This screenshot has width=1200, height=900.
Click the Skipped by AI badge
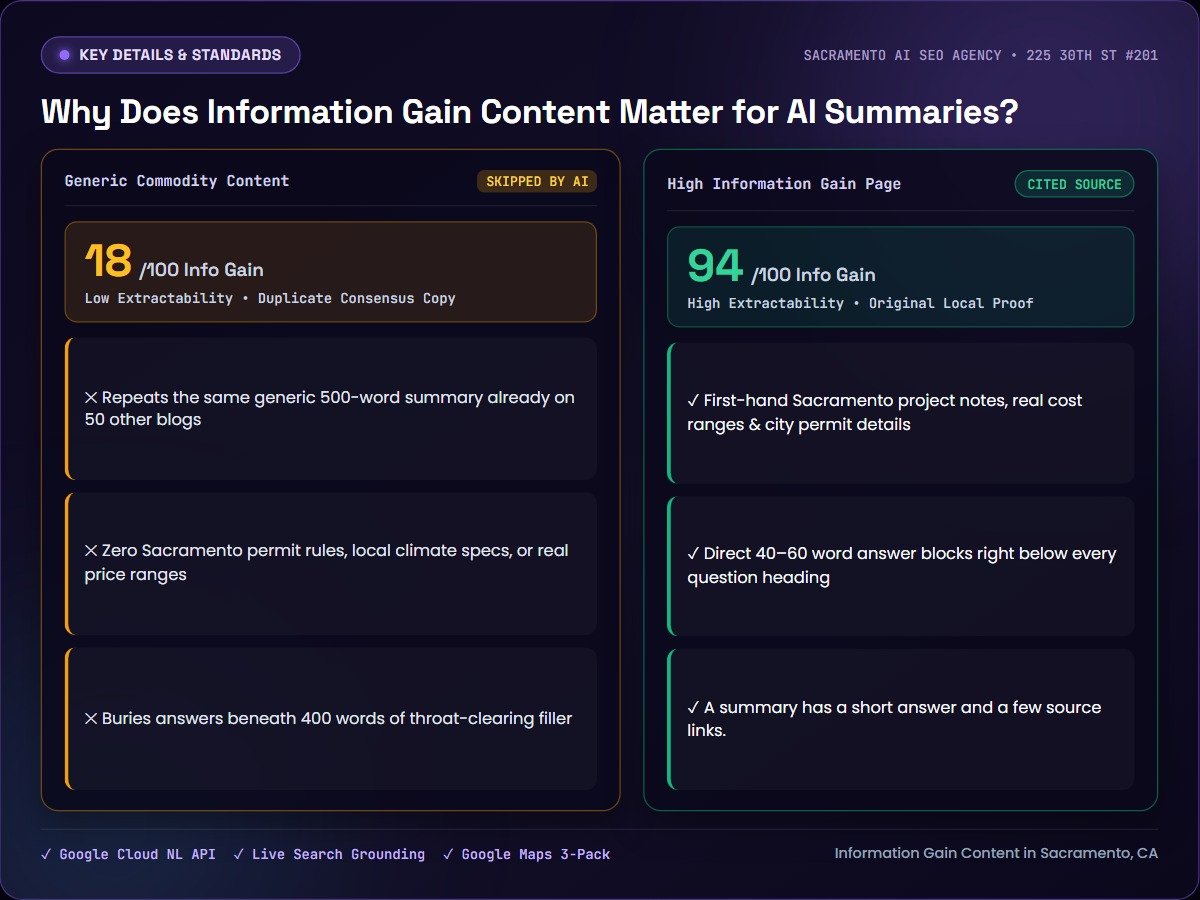[x=537, y=181]
